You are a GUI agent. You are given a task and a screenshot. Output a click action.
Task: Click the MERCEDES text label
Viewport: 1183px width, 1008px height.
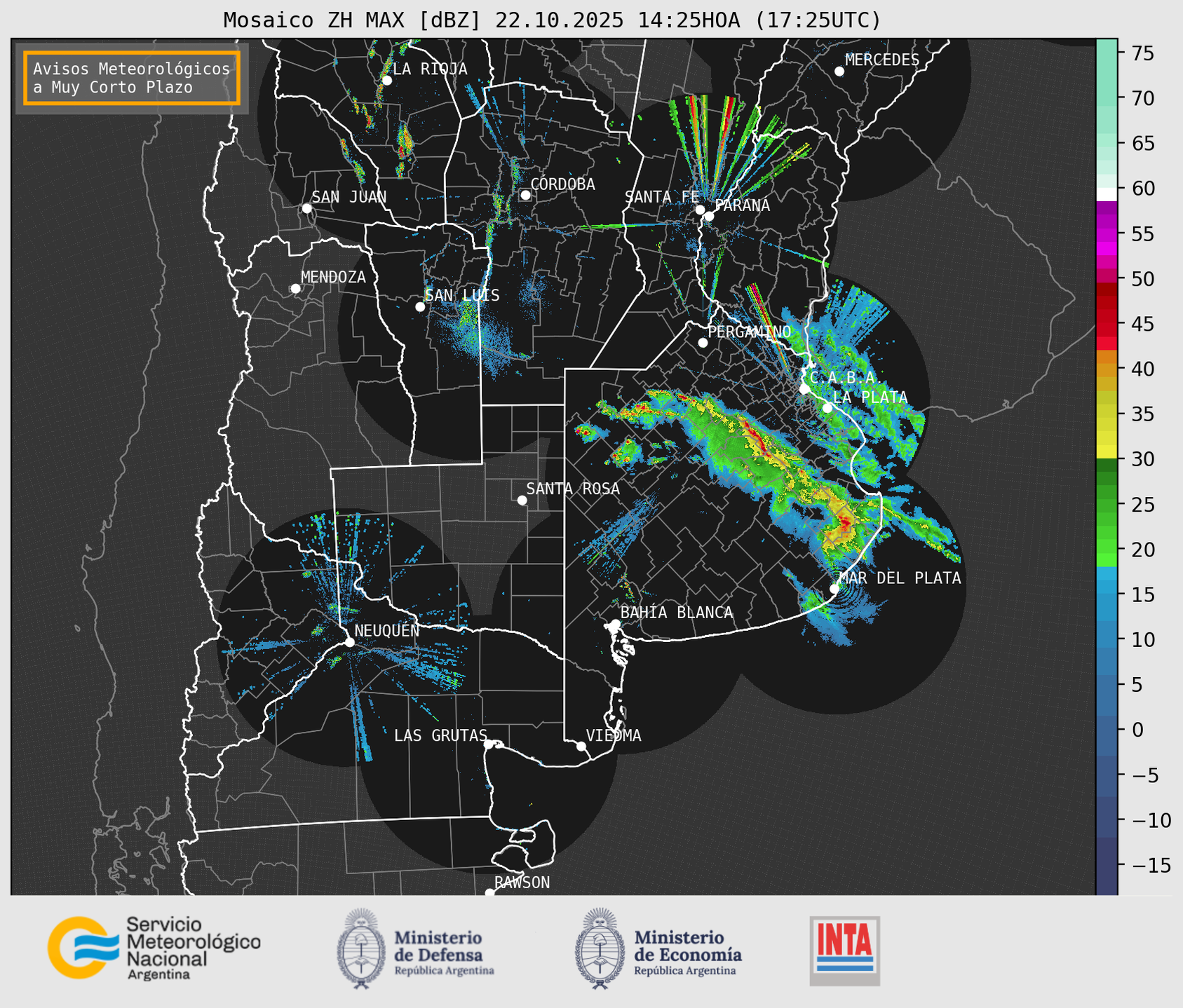(882, 60)
